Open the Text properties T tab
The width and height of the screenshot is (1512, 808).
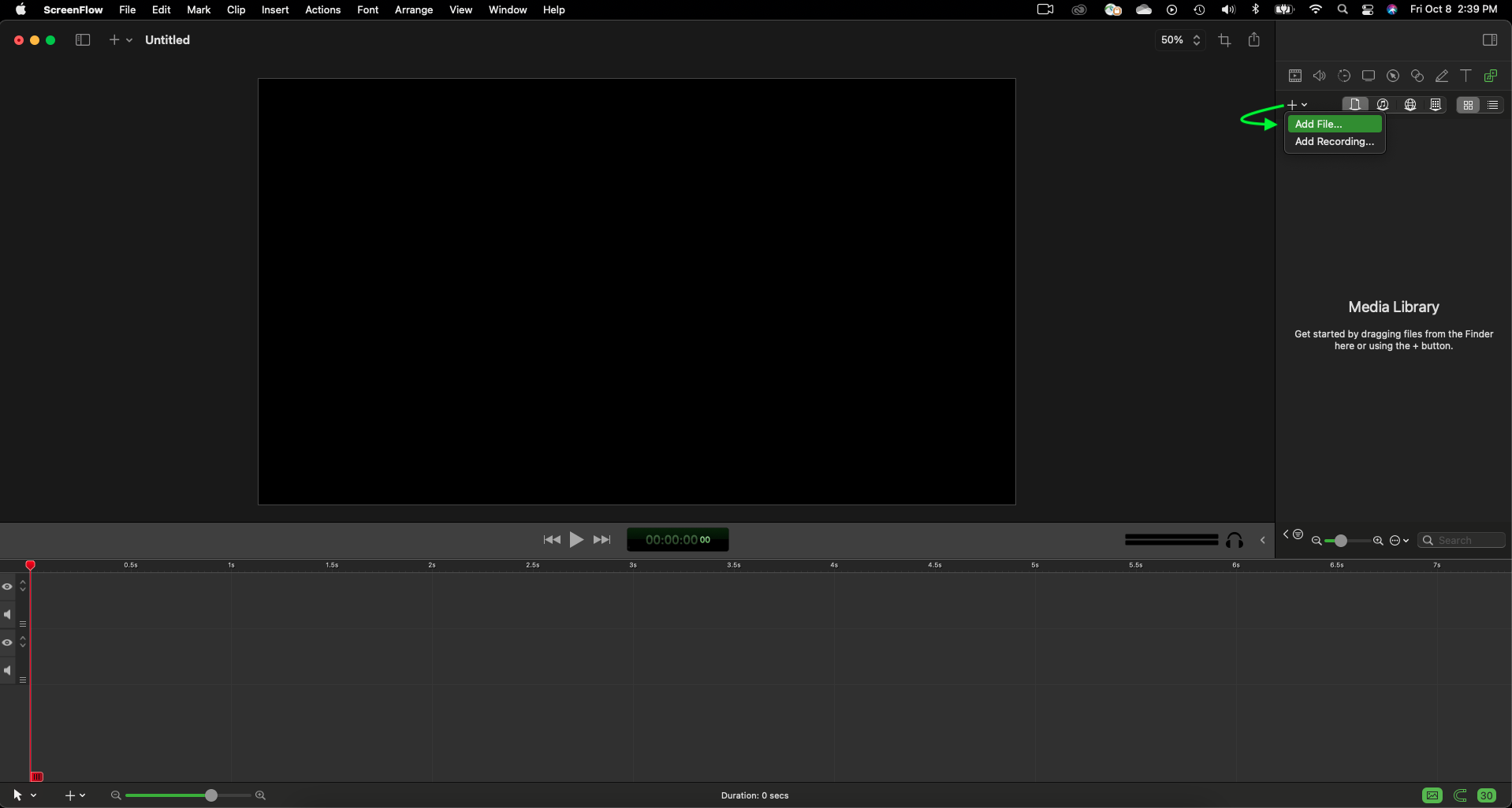(x=1465, y=76)
